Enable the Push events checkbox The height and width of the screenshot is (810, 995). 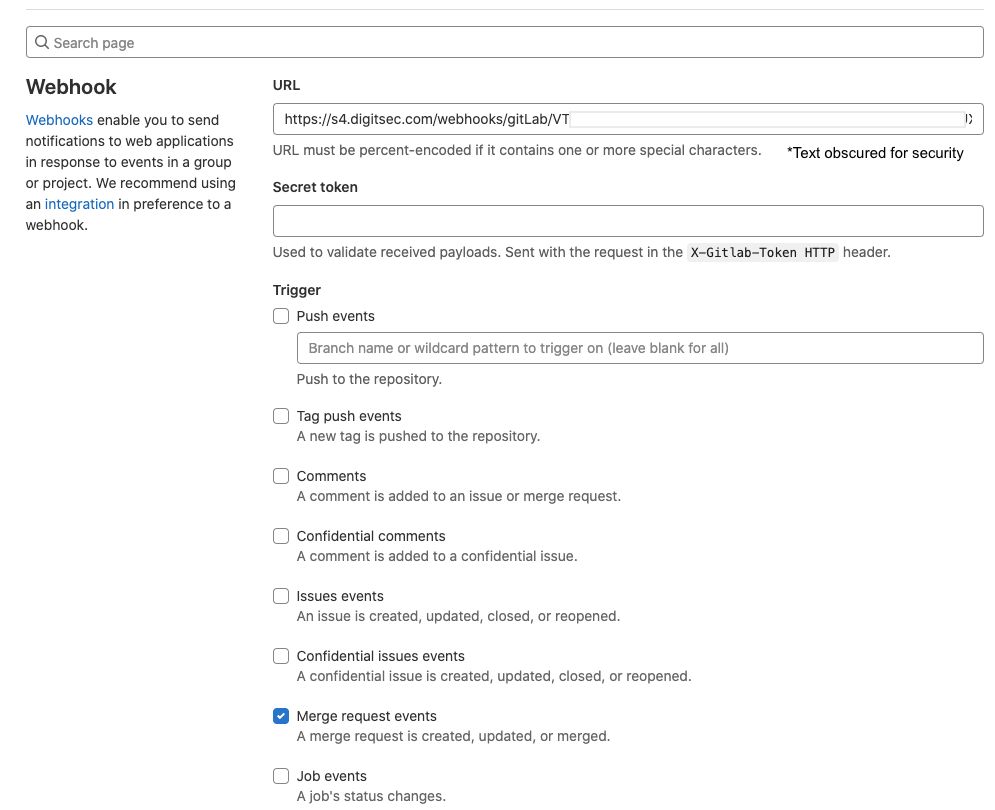point(280,315)
